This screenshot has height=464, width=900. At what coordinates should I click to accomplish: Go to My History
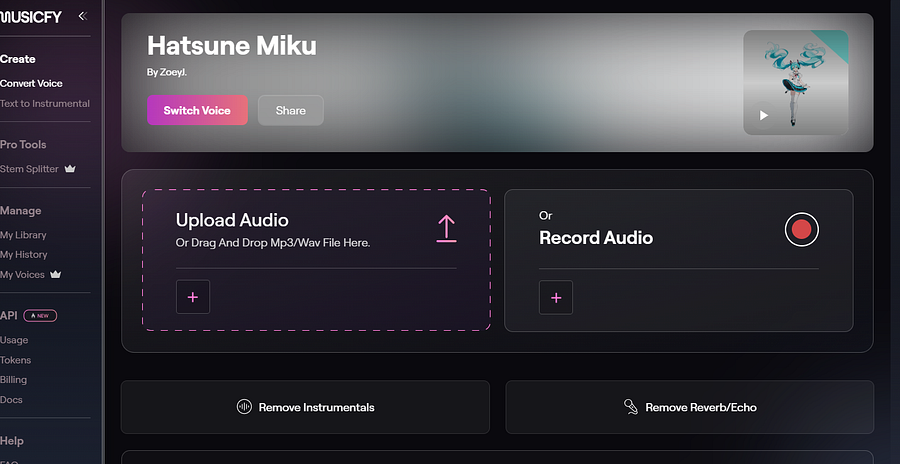point(24,254)
